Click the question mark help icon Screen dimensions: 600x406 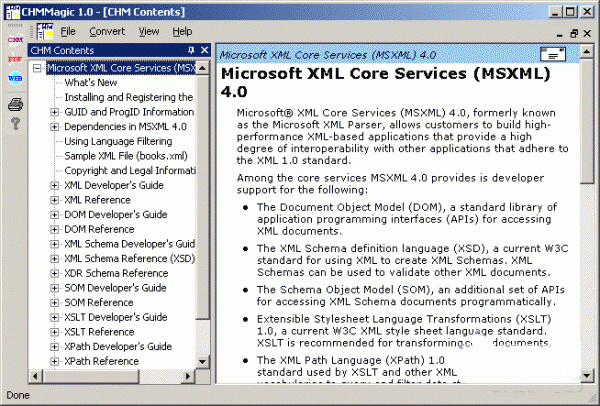[x=14, y=124]
